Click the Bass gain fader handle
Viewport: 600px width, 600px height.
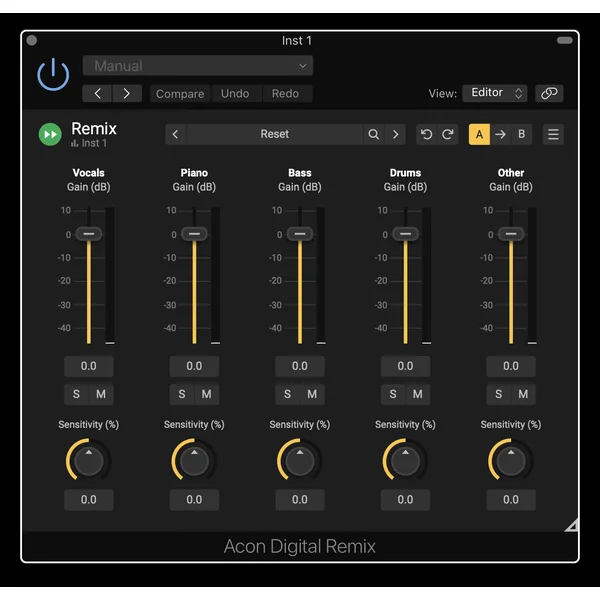coord(300,234)
